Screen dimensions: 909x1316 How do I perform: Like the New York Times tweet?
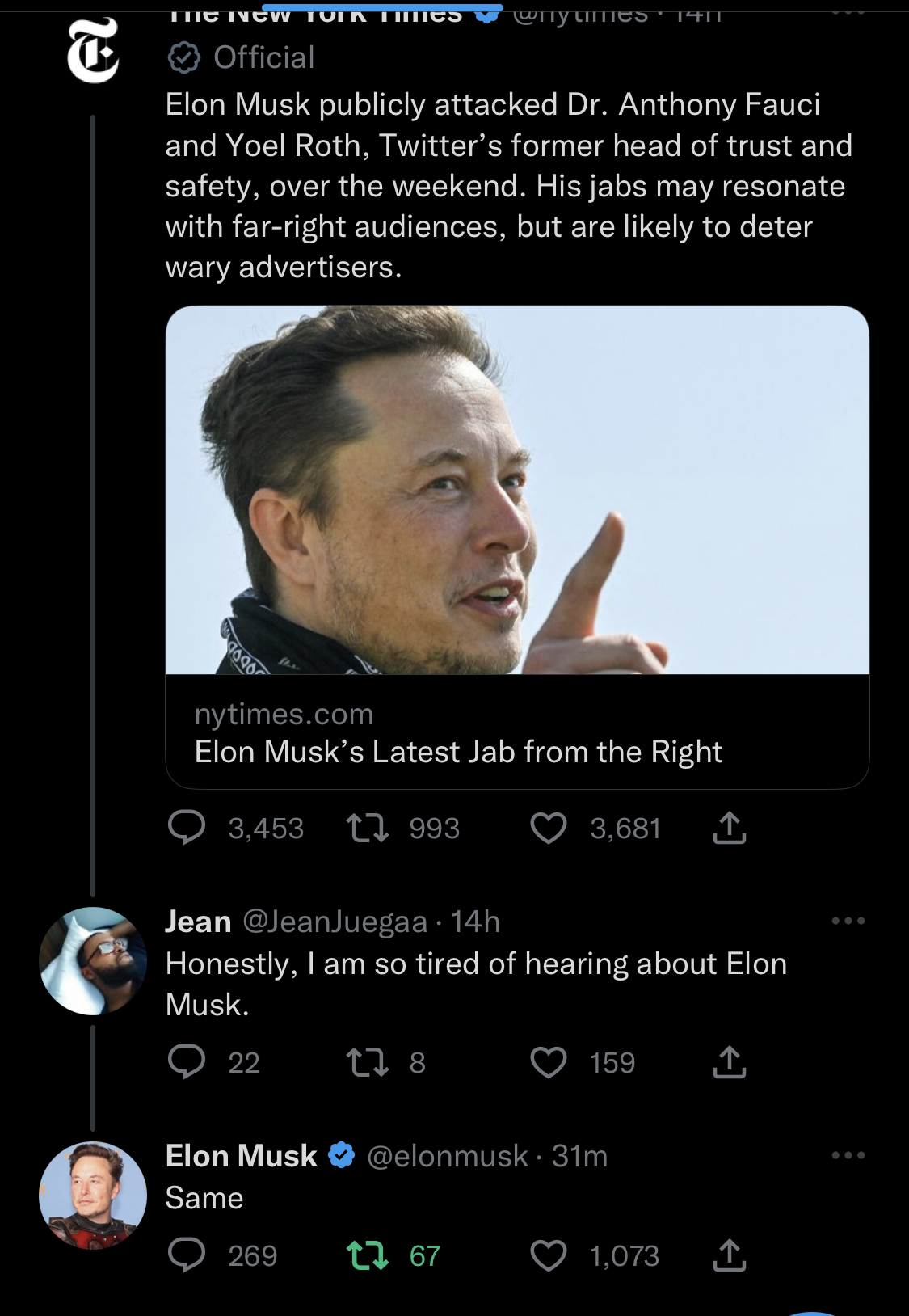pyautogui.click(x=548, y=828)
